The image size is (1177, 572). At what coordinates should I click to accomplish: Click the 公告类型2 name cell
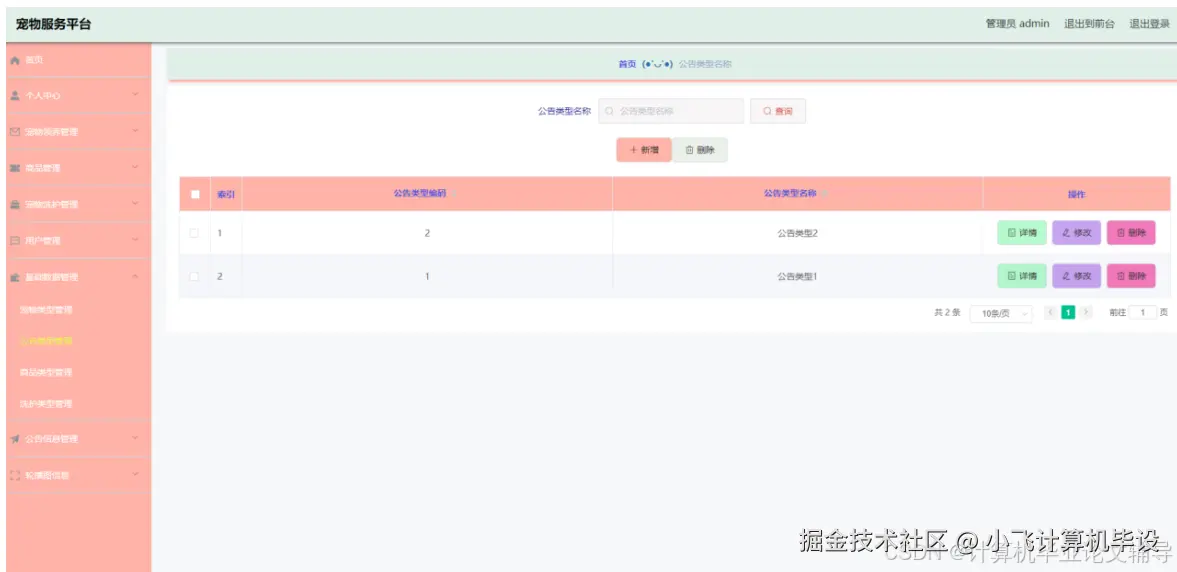point(797,233)
